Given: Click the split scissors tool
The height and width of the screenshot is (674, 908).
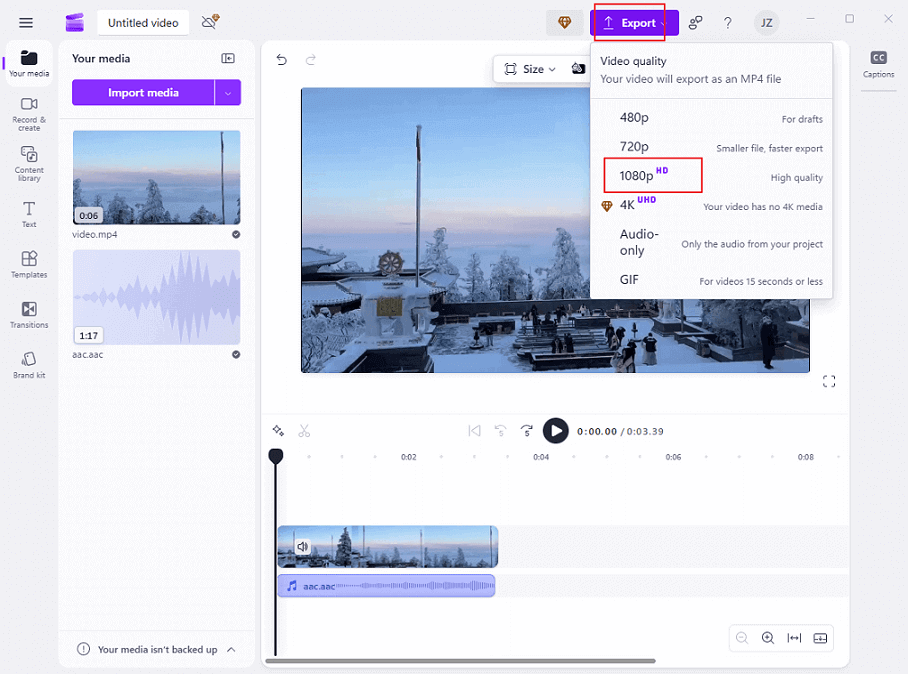Looking at the screenshot, I should 304,431.
